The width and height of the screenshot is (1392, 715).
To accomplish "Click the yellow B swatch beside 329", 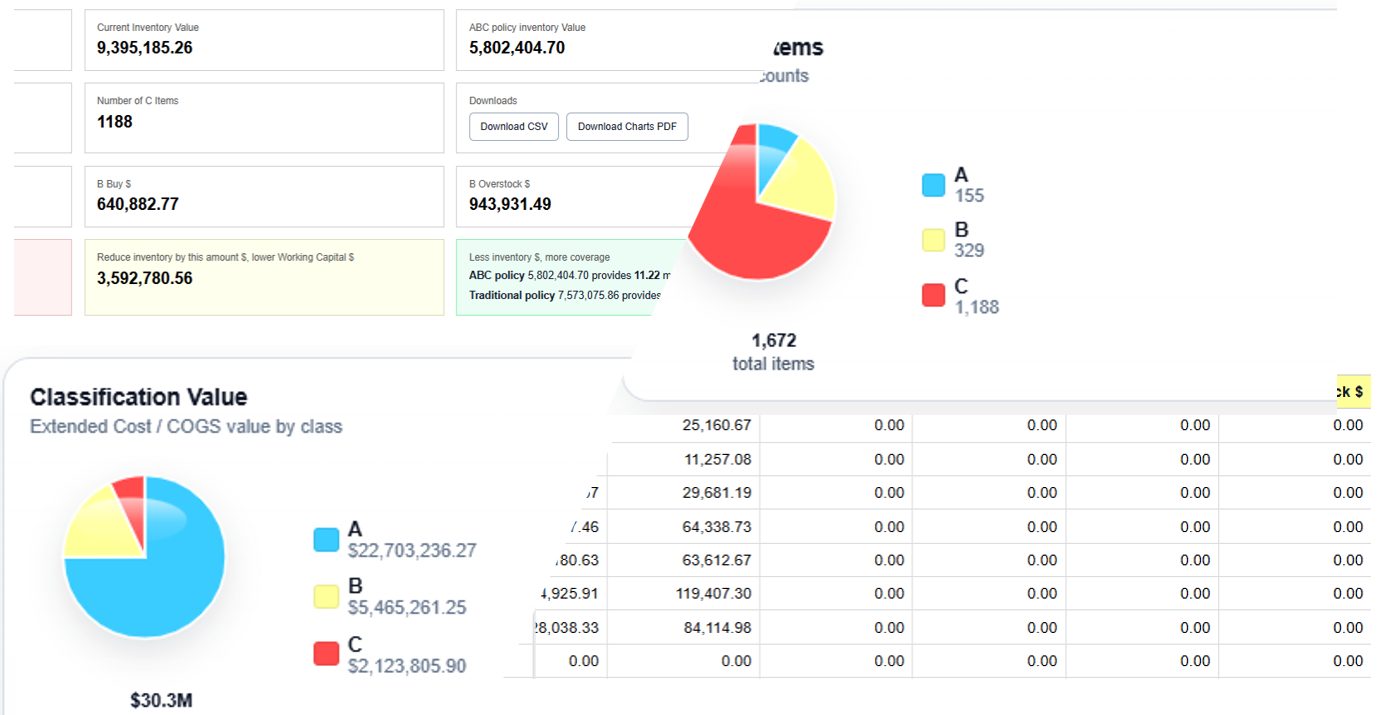I will (933, 240).
